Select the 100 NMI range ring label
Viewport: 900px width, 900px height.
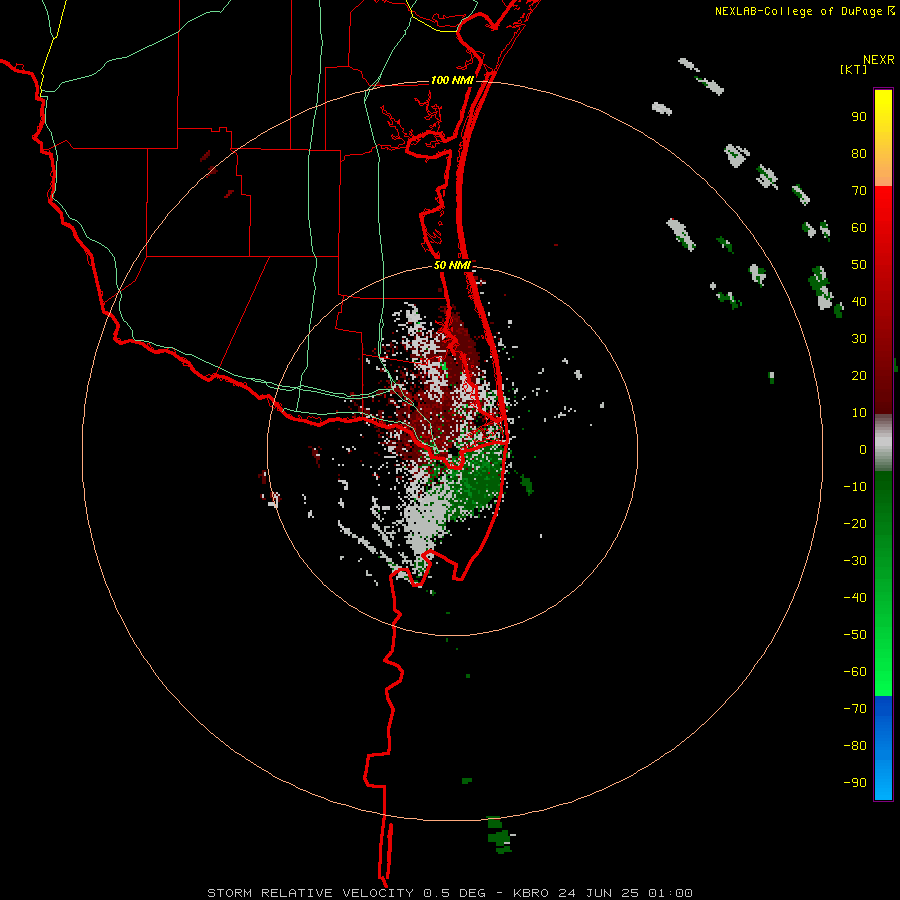coord(452,80)
